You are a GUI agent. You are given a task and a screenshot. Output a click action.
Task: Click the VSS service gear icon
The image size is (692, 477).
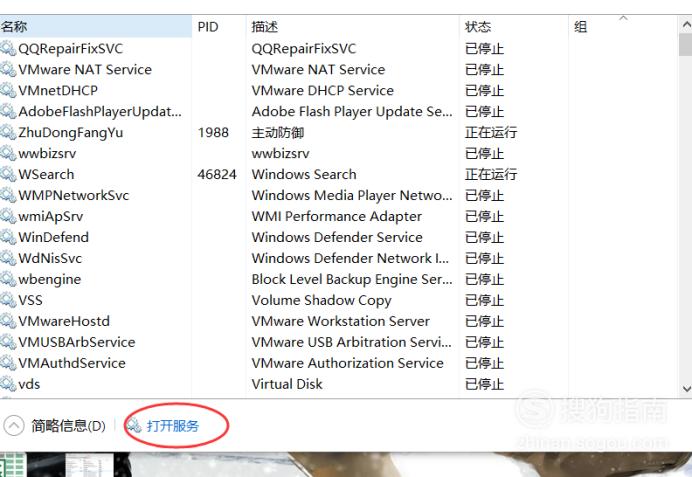click(x=8, y=300)
